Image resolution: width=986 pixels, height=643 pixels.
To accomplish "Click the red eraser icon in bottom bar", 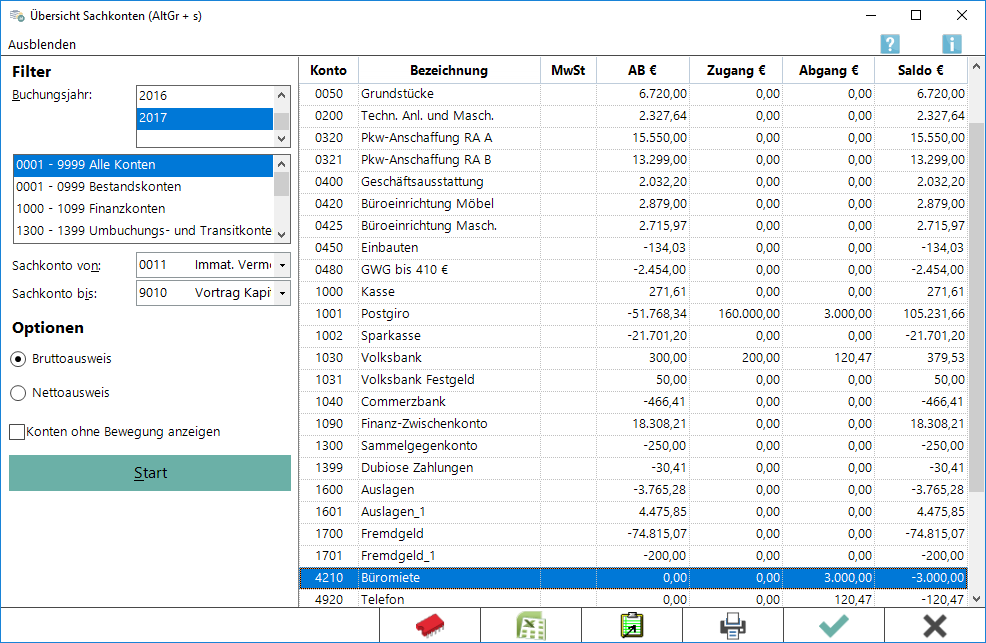I will click(429, 625).
